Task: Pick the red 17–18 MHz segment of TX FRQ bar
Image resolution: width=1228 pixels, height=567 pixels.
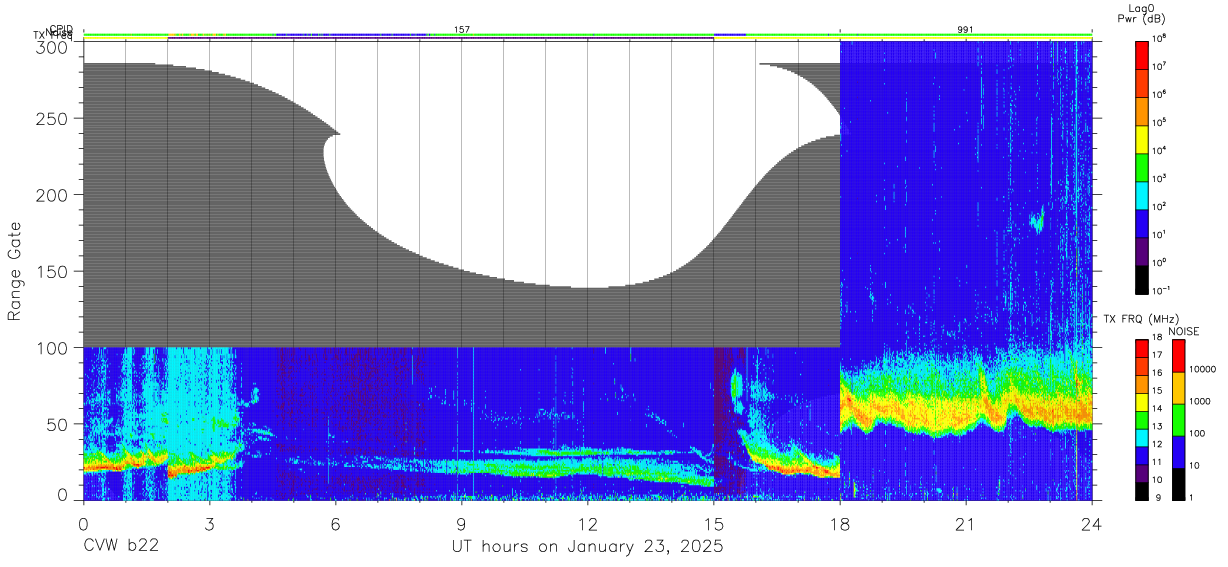Action: pyautogui.click(x=1142, y=349)
